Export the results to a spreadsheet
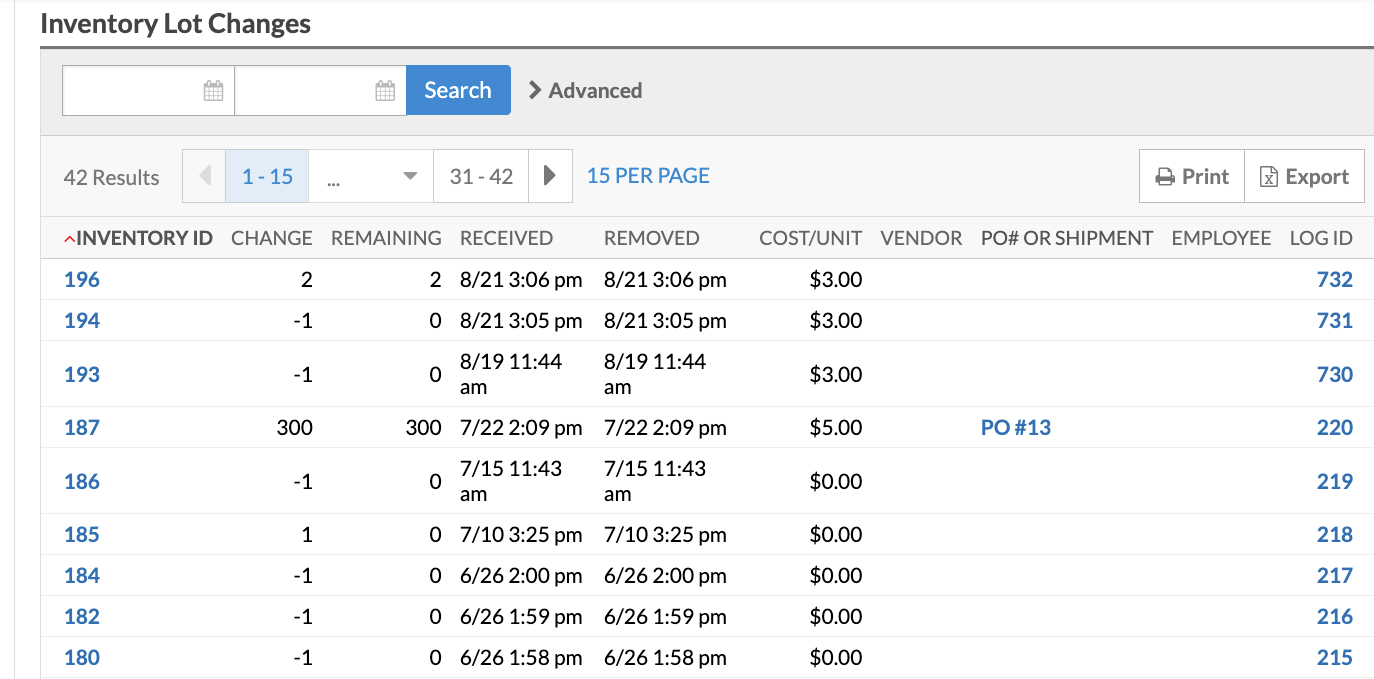Screen dimensions: 1374x679 [x=1304, y=176]
